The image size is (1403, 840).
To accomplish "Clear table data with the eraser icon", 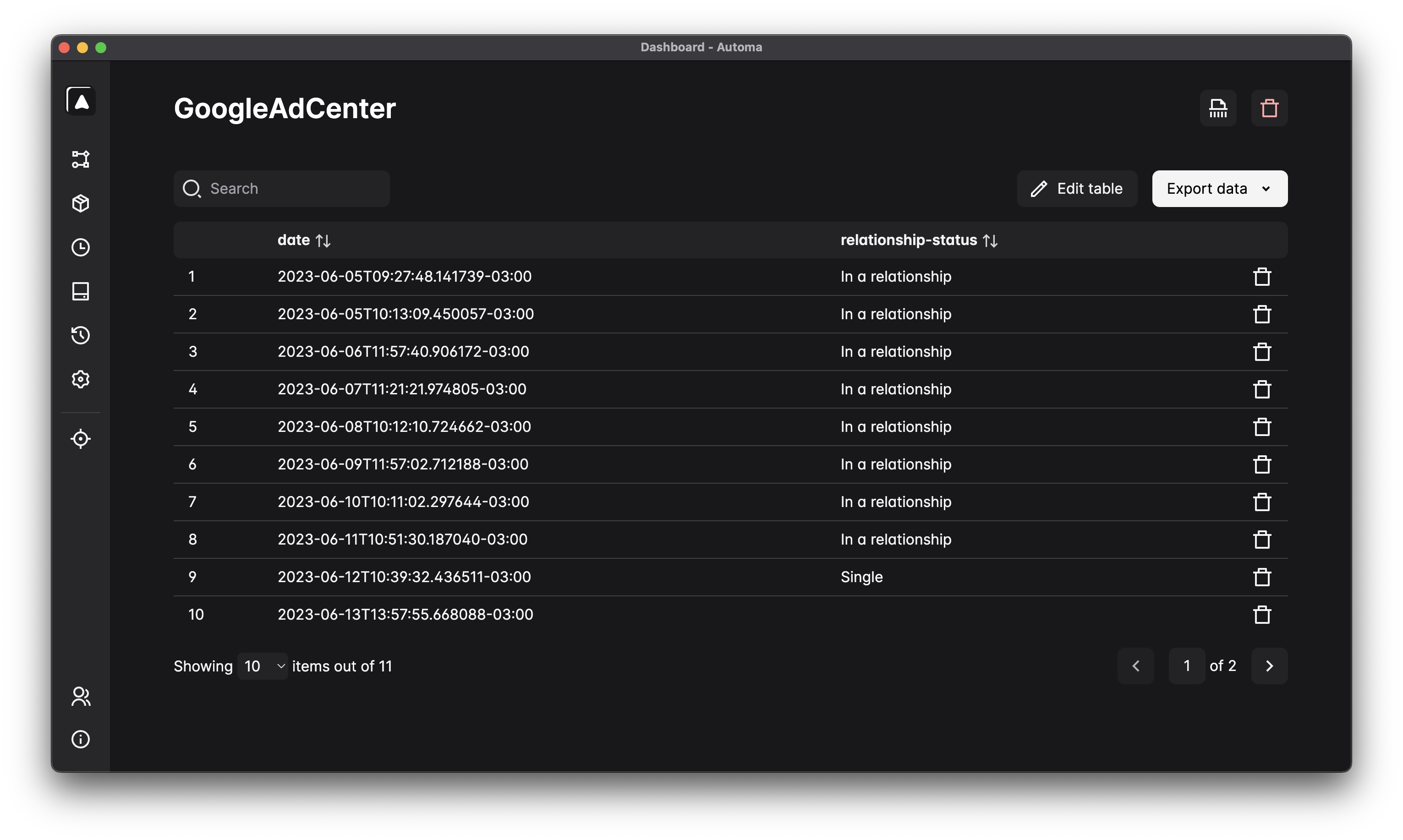I will pos(1218,108).
